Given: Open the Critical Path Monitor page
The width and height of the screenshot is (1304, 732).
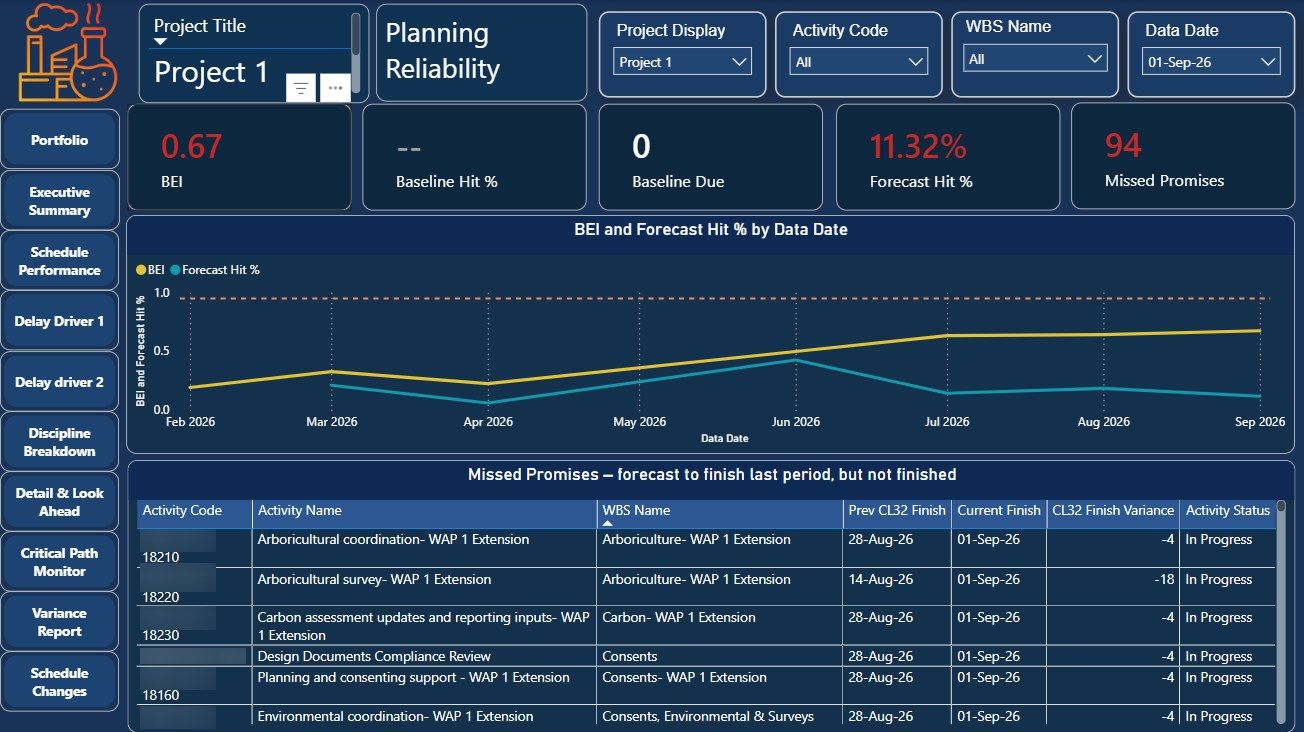Looking at the screenshot, I should (x=60, y=562).
